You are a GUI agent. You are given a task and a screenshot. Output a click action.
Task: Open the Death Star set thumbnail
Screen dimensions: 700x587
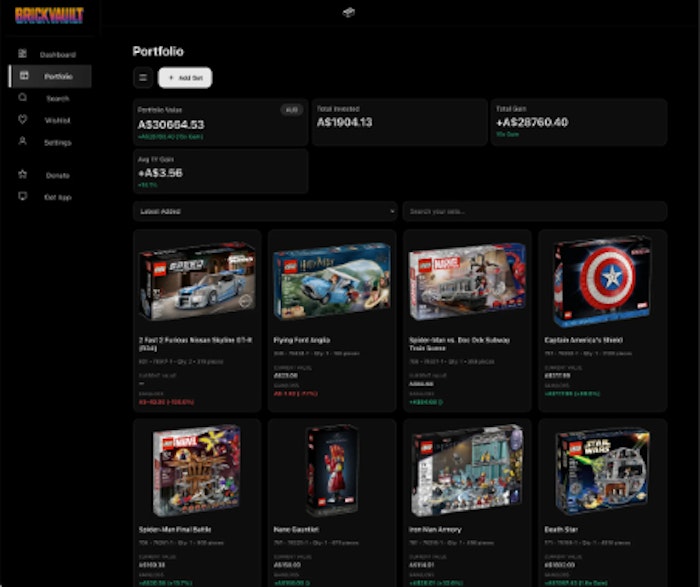(602, 470)
